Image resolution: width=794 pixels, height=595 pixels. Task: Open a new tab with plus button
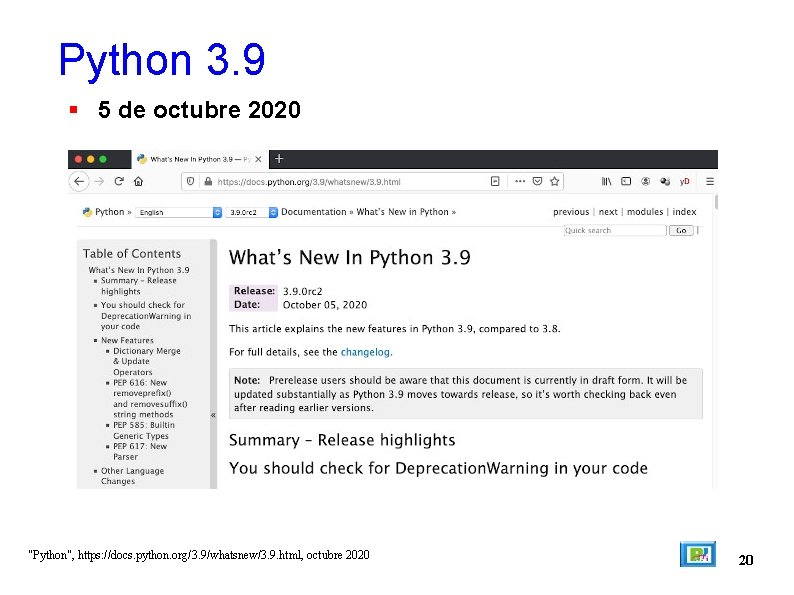click(279, 159)
